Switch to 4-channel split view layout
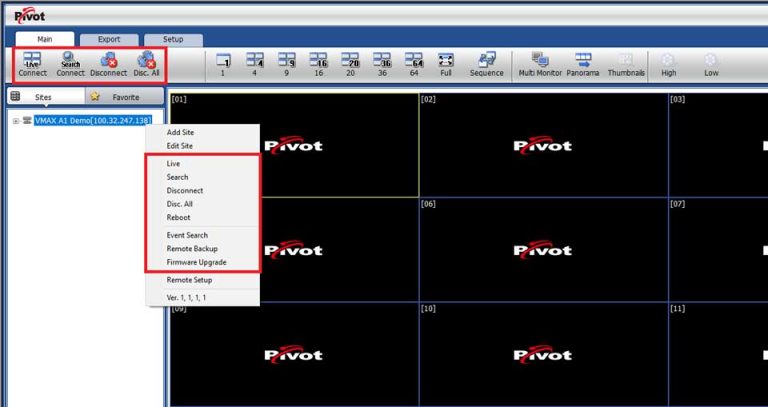This screenshot has width=768, height=407. [x=254, y=65]
